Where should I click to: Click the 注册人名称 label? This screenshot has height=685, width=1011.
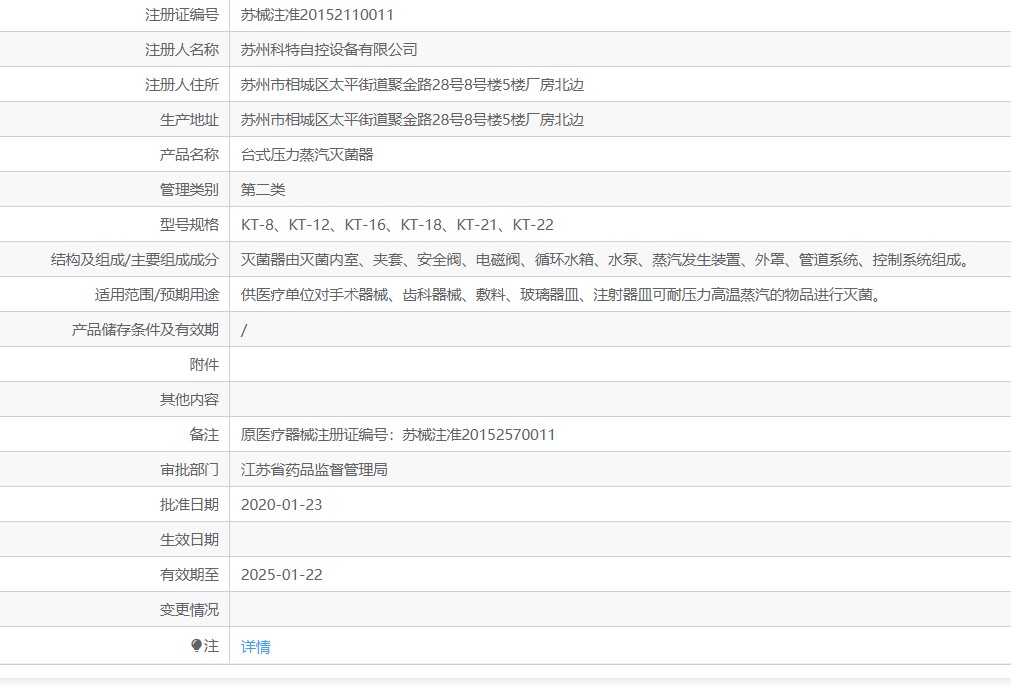click(182, 50)
